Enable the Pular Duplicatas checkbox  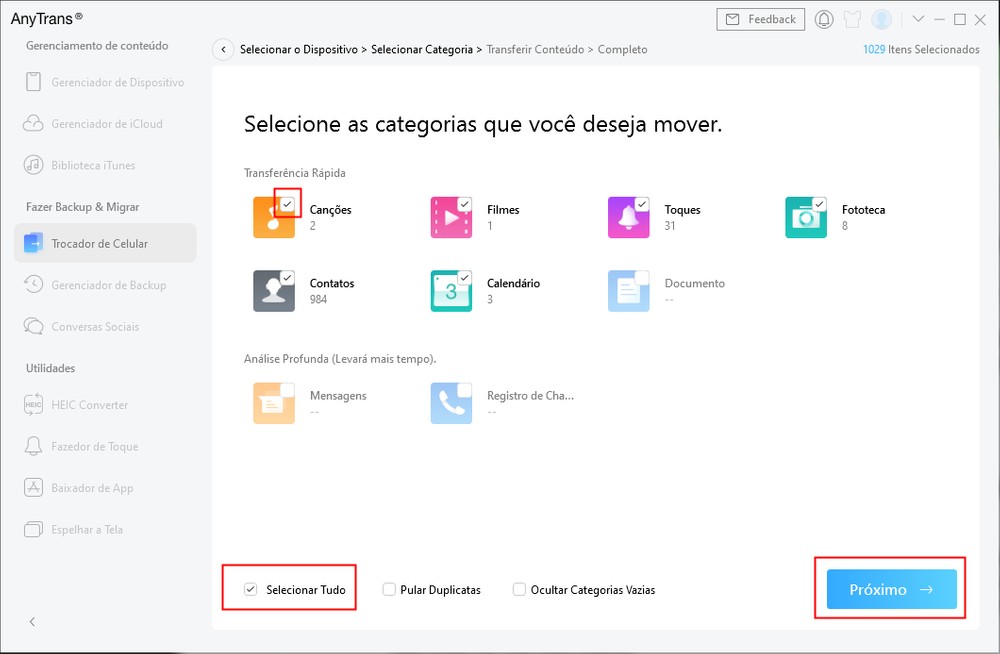(x=389, y=590)
